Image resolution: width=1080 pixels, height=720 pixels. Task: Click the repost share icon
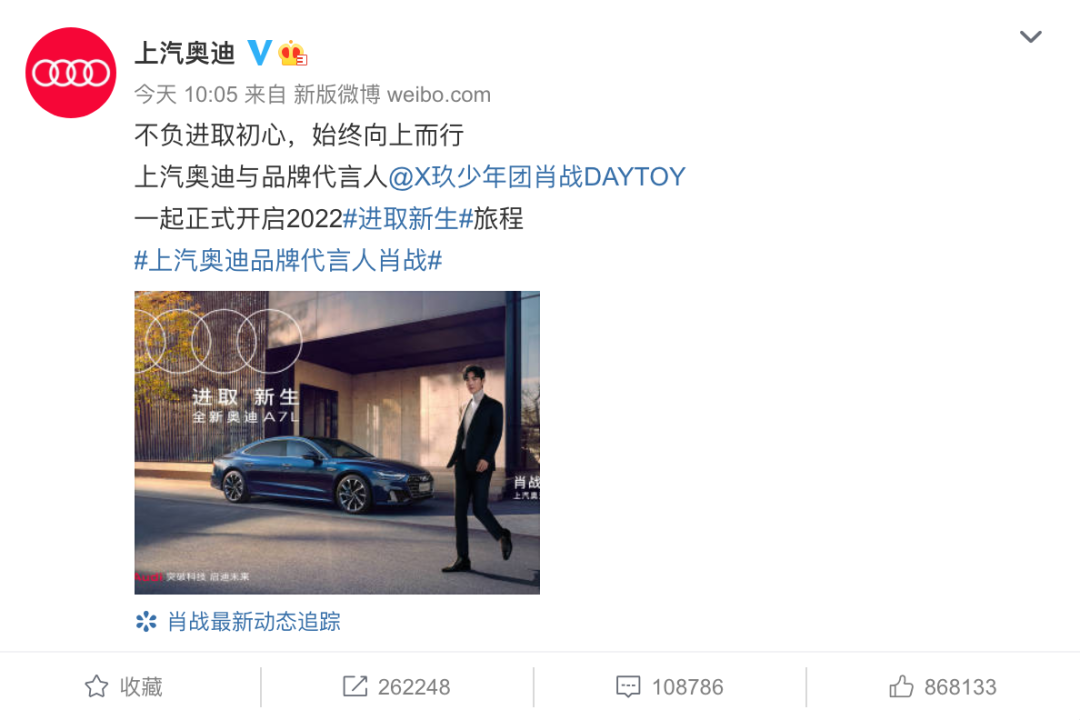(355, 686)
